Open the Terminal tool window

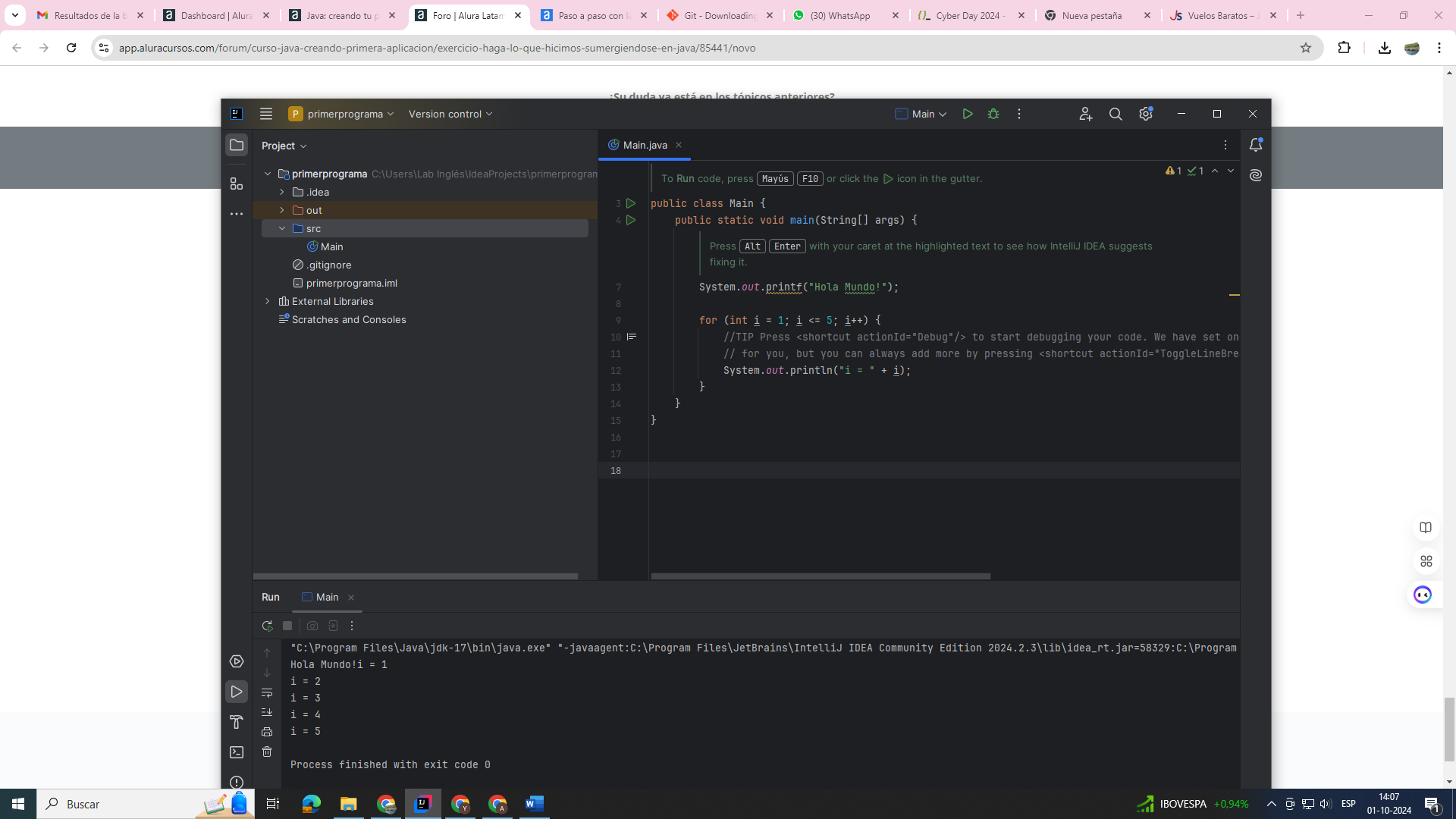[x=237, y=752]
